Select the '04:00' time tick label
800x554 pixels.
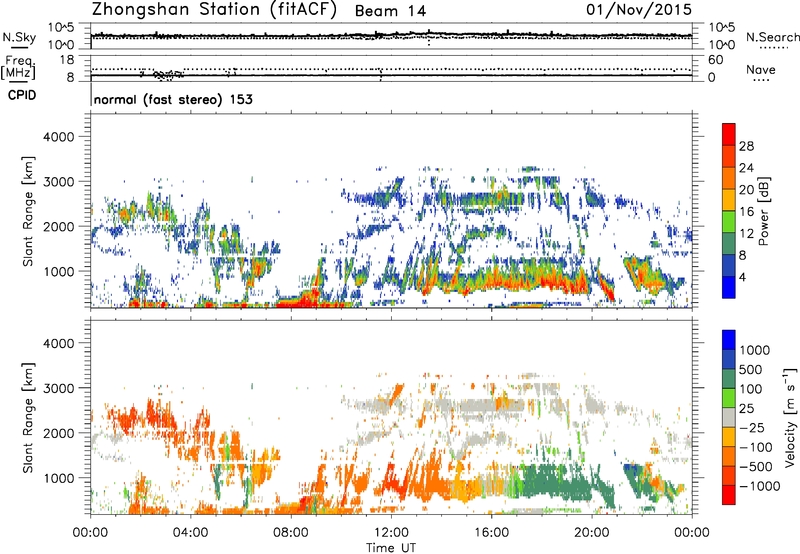click(x=191, y=533)
